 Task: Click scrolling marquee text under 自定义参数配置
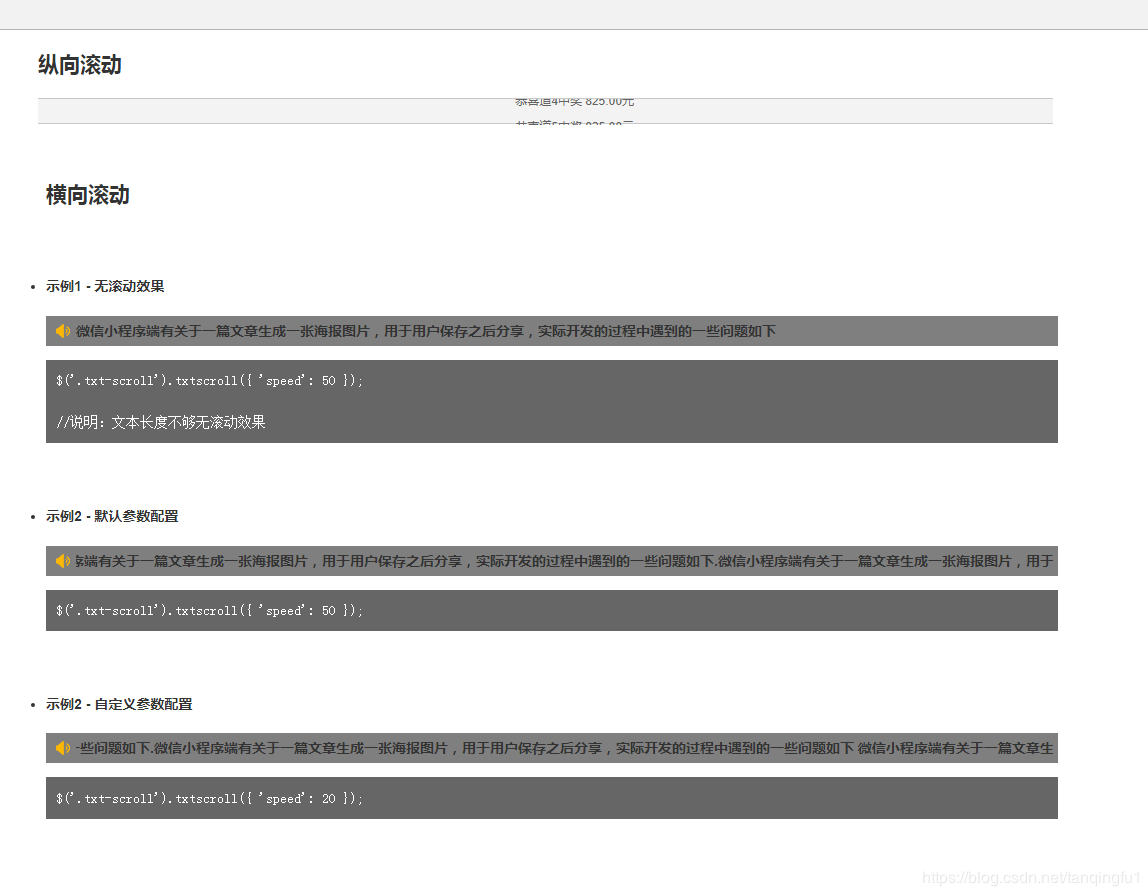tap(564, 748)
